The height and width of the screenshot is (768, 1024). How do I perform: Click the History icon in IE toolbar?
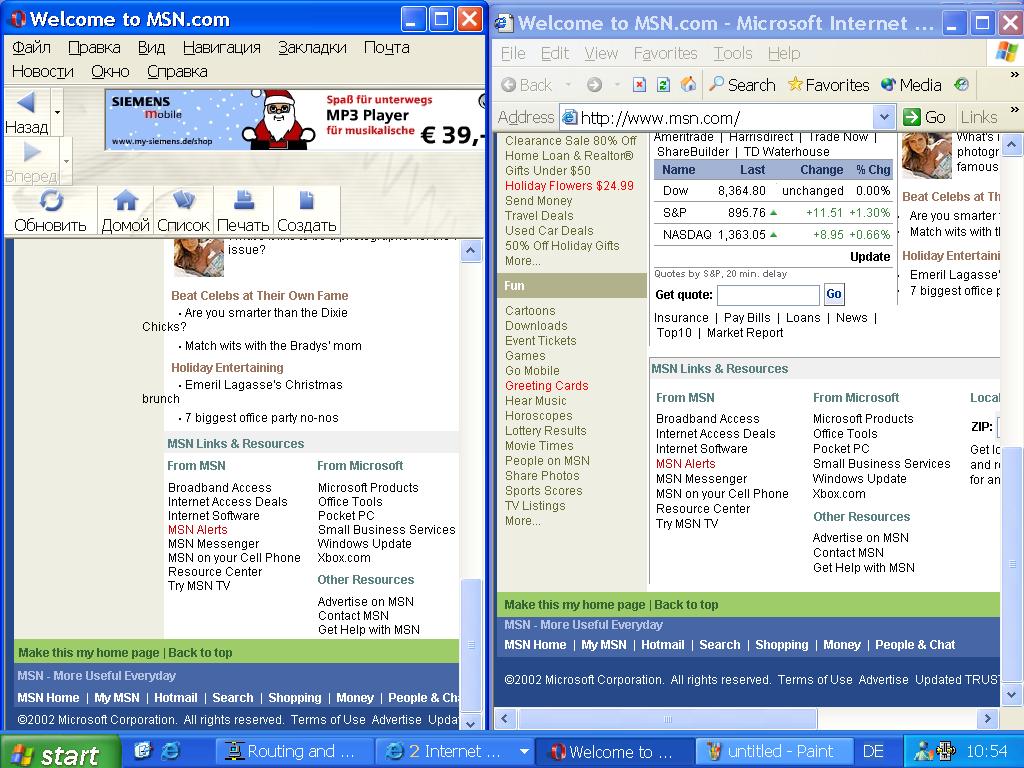961,84
